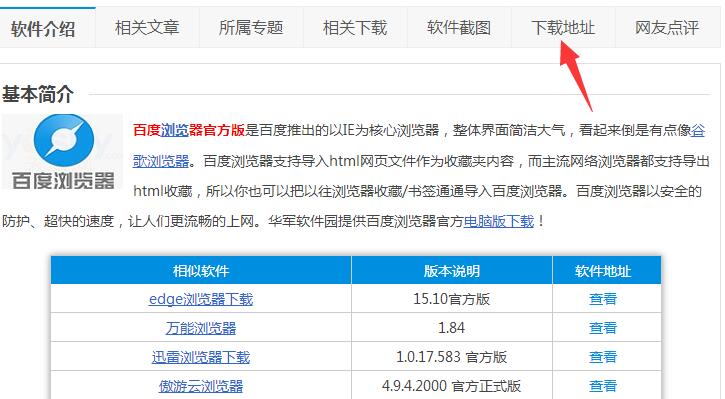
Task: Select the 所属专题 tab
Action: pos(251,28)
